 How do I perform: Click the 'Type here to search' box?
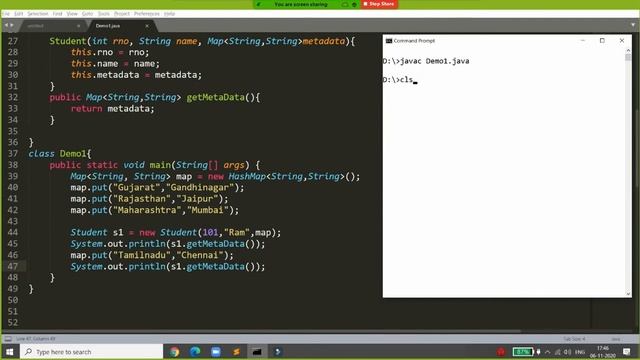point(91,351)
